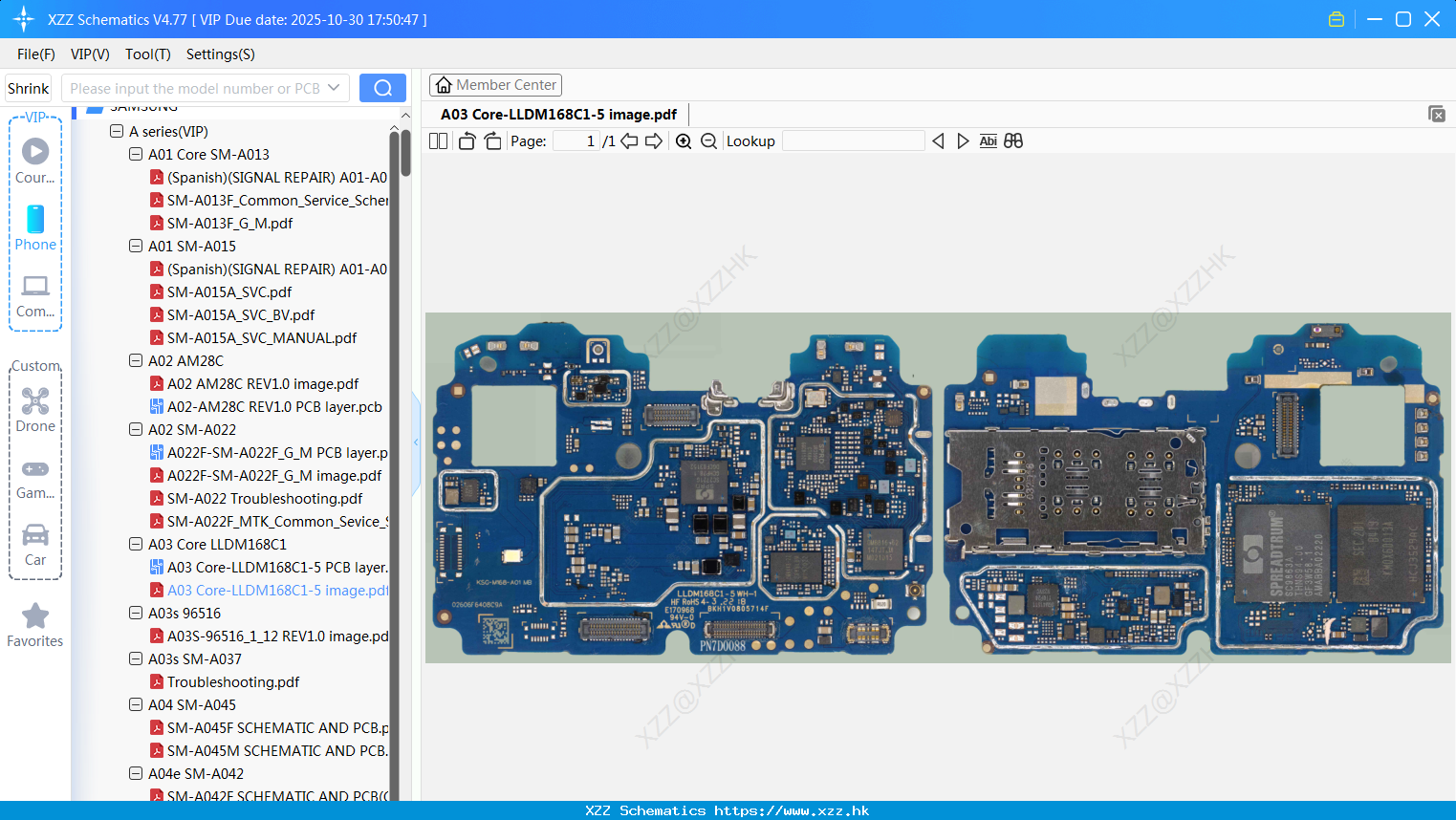Collapse the A04 SM-A045 folder
The image size is (1456, 820).
point(136,704)
